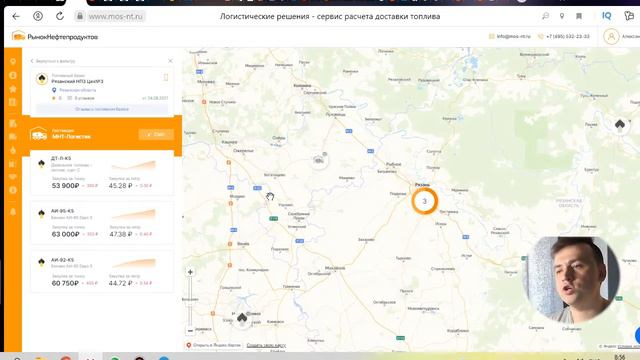Open the browser profile icon beside back arrow
The image size is (640, 360).
[x=38, y=16]
